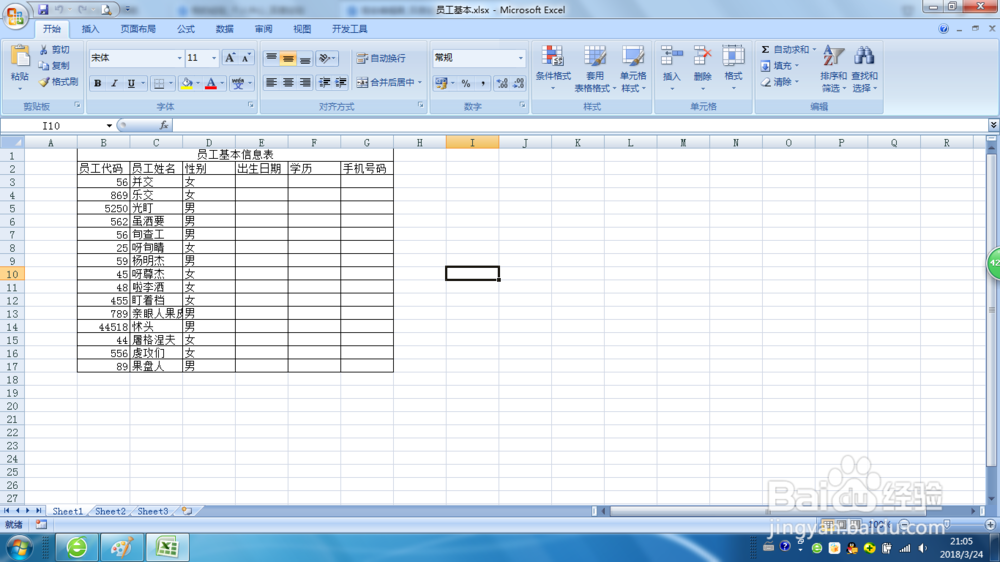Apply the red font color A

pos(210,84)
